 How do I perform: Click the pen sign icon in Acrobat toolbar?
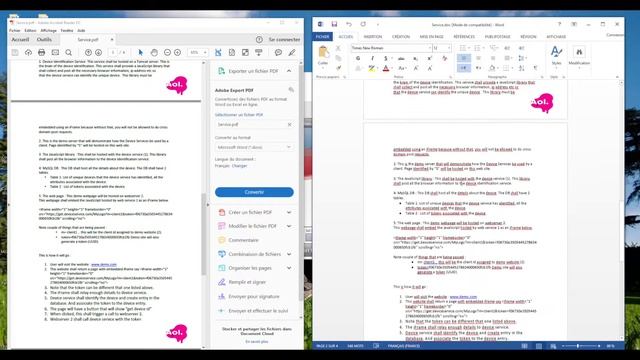[292, 52]
